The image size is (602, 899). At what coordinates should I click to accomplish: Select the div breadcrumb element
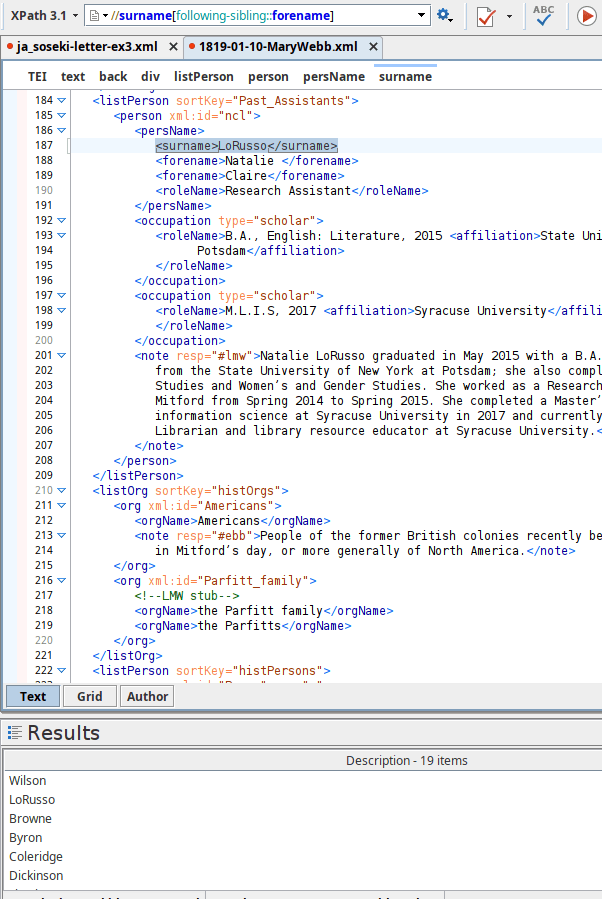[x=150, y=77]
